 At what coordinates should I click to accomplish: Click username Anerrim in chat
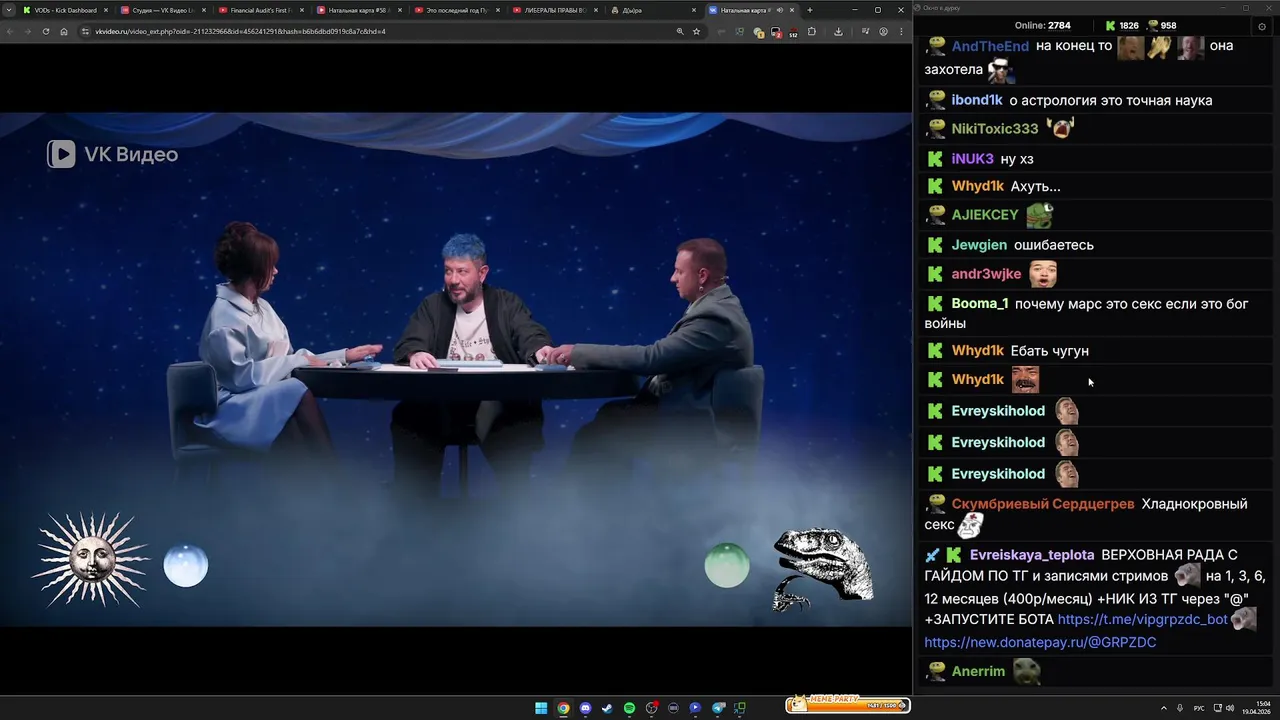point(978,672)
